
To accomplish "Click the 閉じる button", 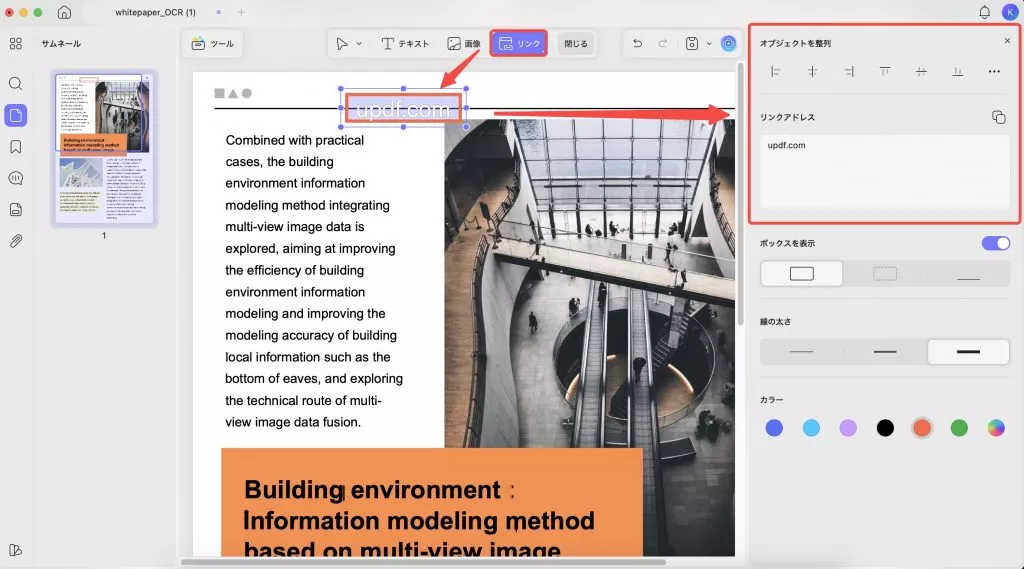I will point(576,44).
